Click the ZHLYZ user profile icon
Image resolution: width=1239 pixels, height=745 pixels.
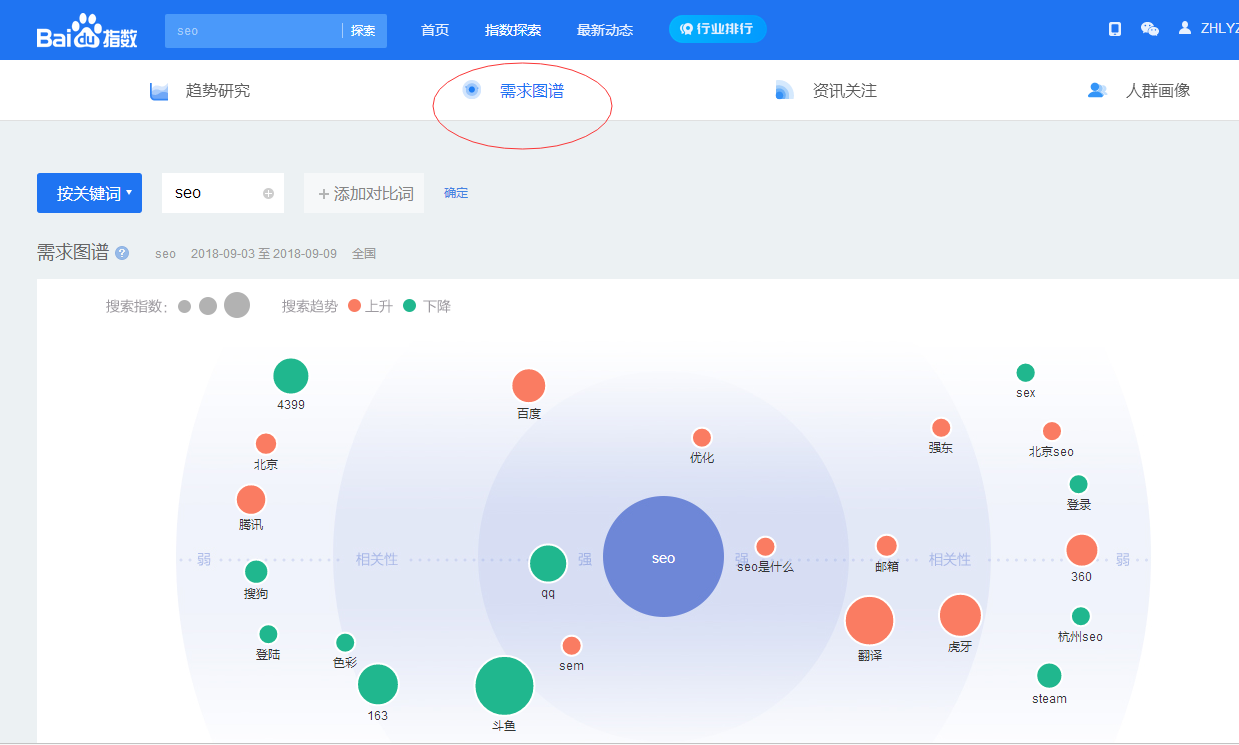(1185, 27)
